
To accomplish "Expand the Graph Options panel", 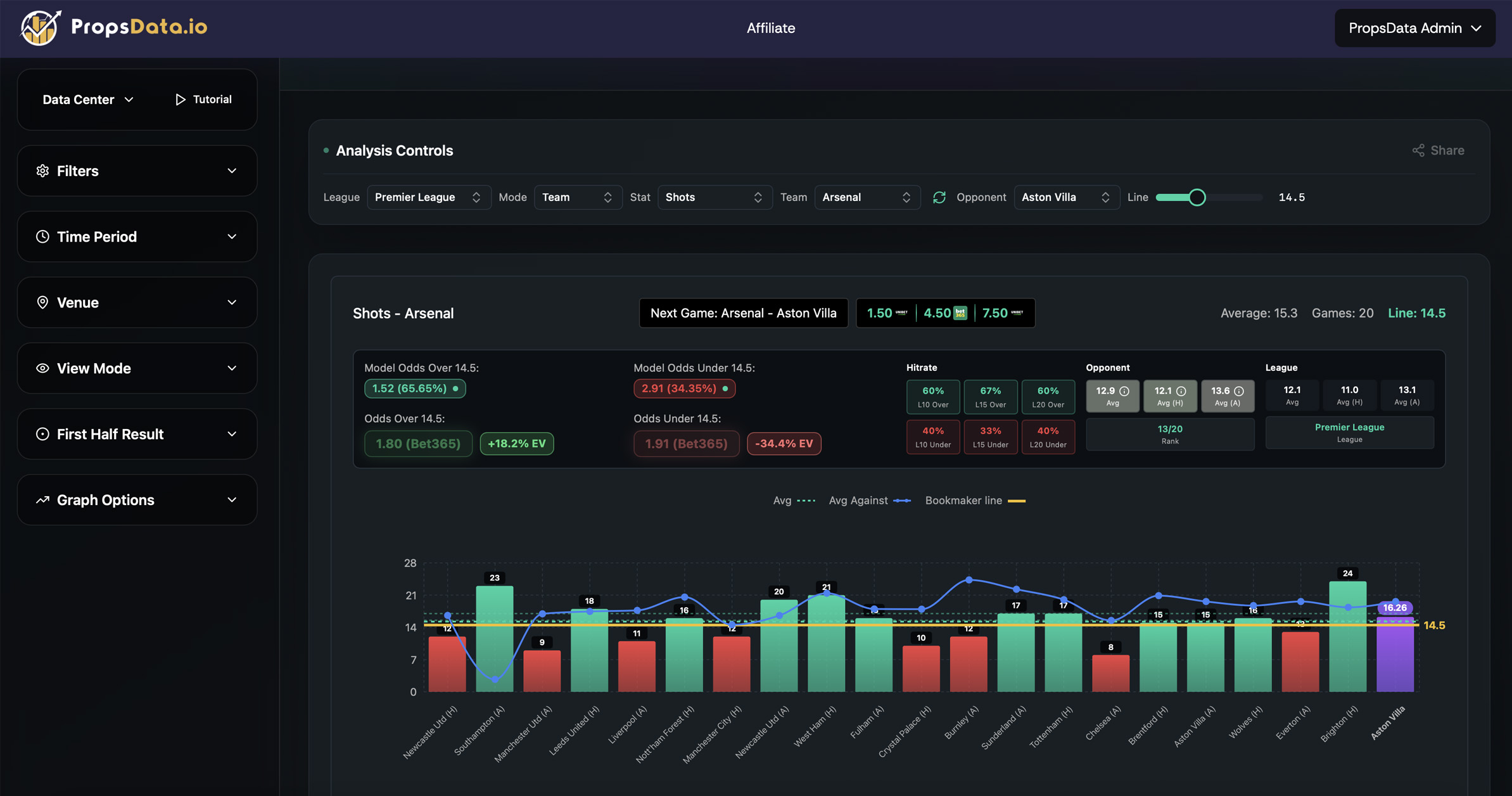I will point(137,500).
